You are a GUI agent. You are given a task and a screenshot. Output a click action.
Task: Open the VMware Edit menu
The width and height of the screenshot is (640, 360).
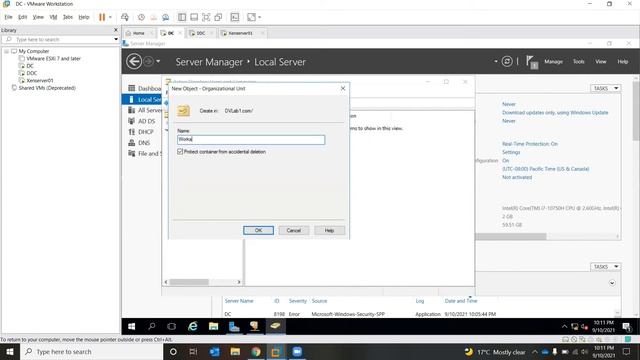[22, 17]
